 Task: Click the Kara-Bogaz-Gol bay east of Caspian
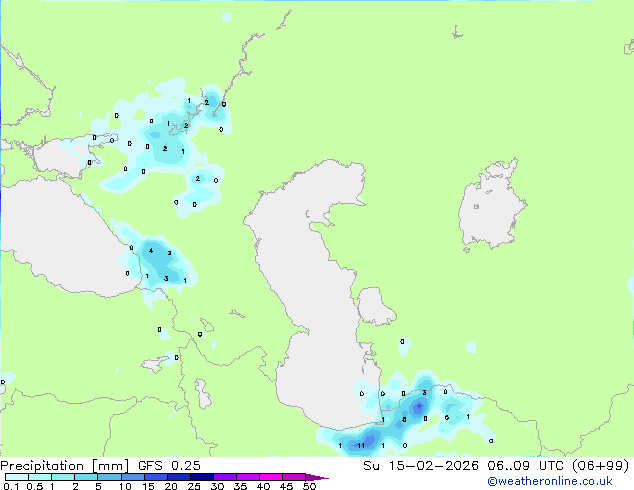pos(373,302)
